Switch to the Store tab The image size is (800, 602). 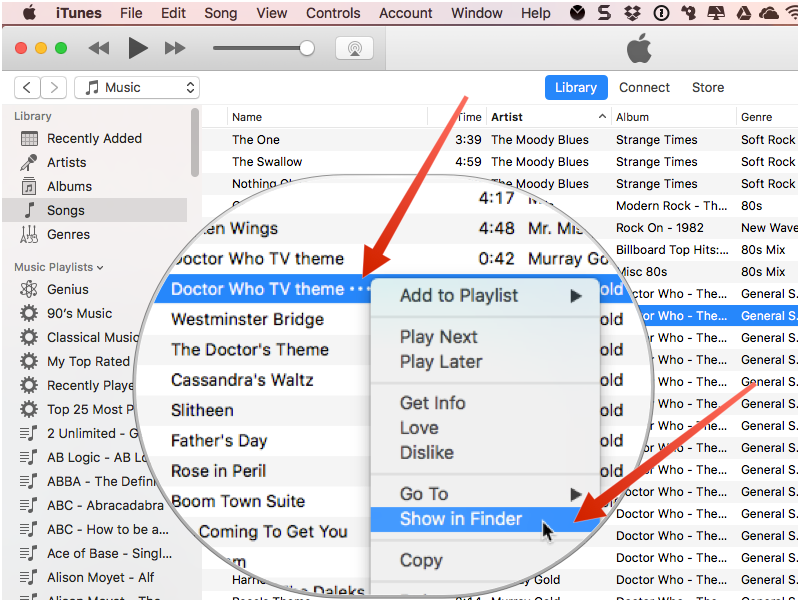click(x=707, y=87)
